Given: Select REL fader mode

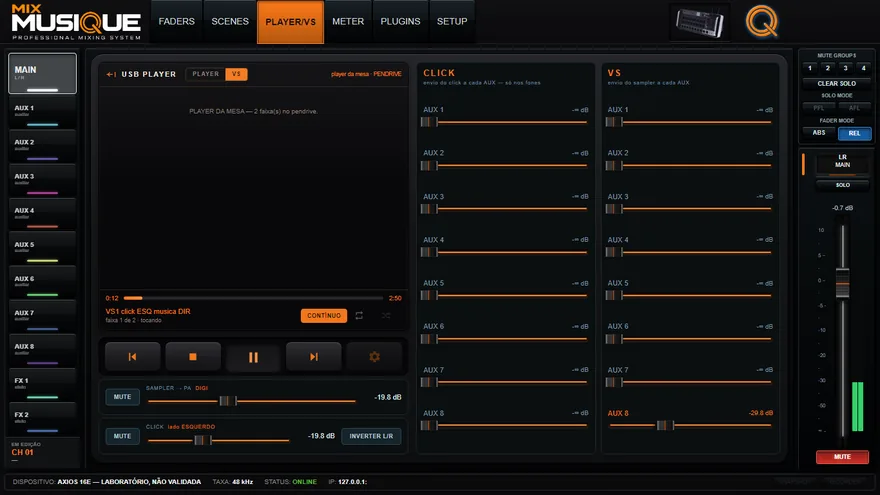Looking at the screenshot, I should pyautogui.click(x=854, y=134).
